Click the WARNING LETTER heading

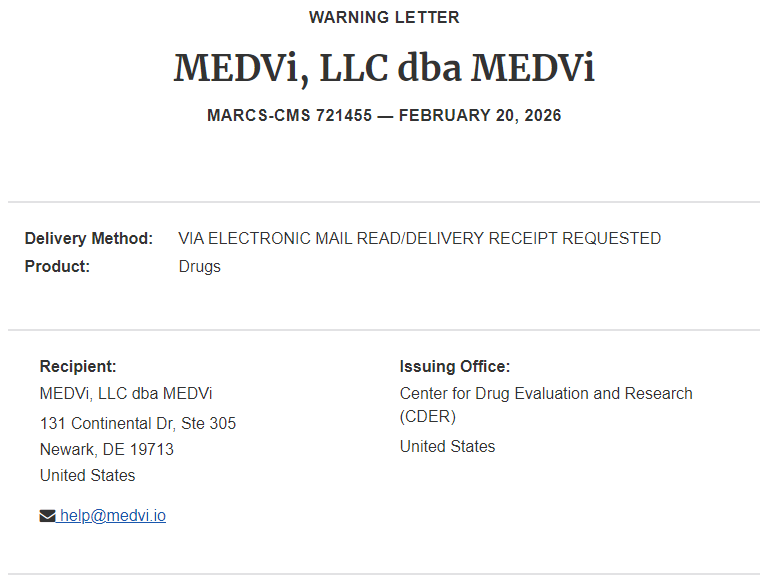(x=384, y=17)
